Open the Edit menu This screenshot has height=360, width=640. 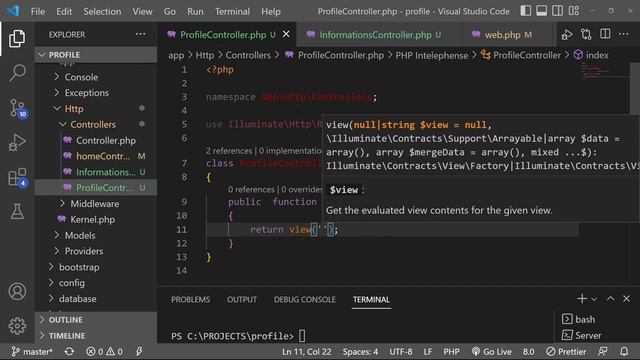[x=64, y=11]
